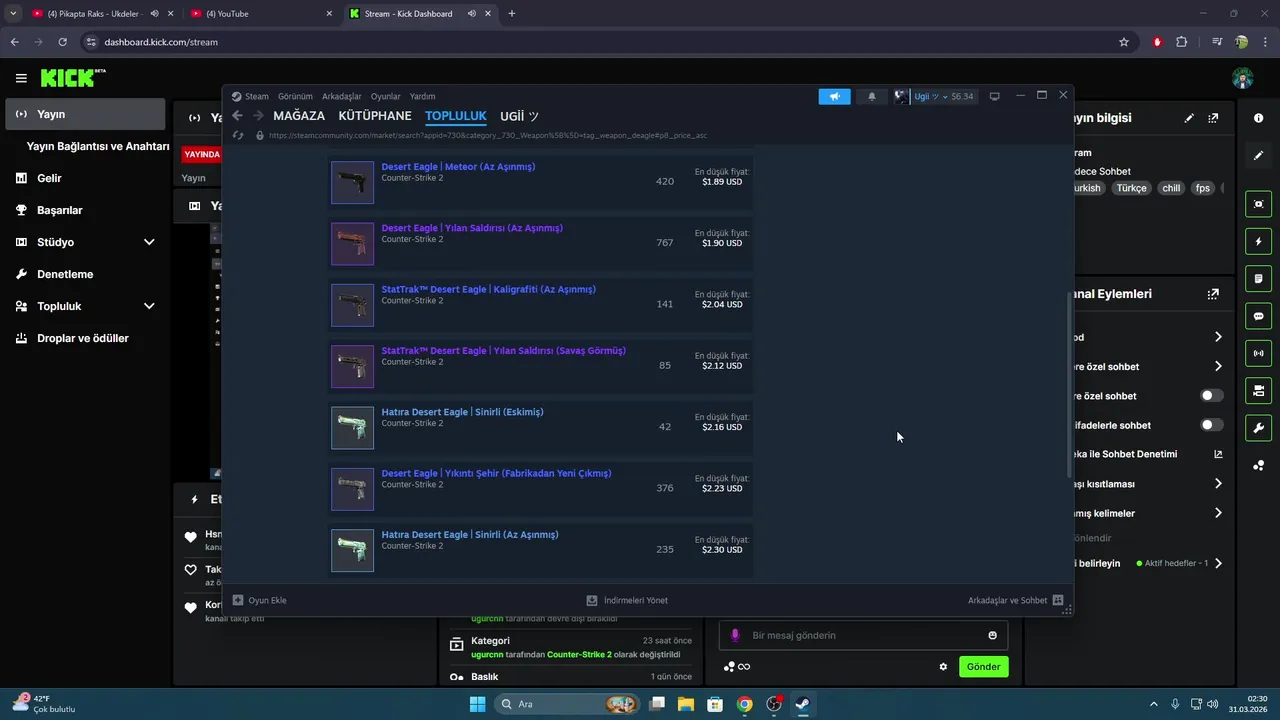Open the MAĞAZA tab in Steam
The width and height of the screenshot is (1280, 720).
pos(299,116)
